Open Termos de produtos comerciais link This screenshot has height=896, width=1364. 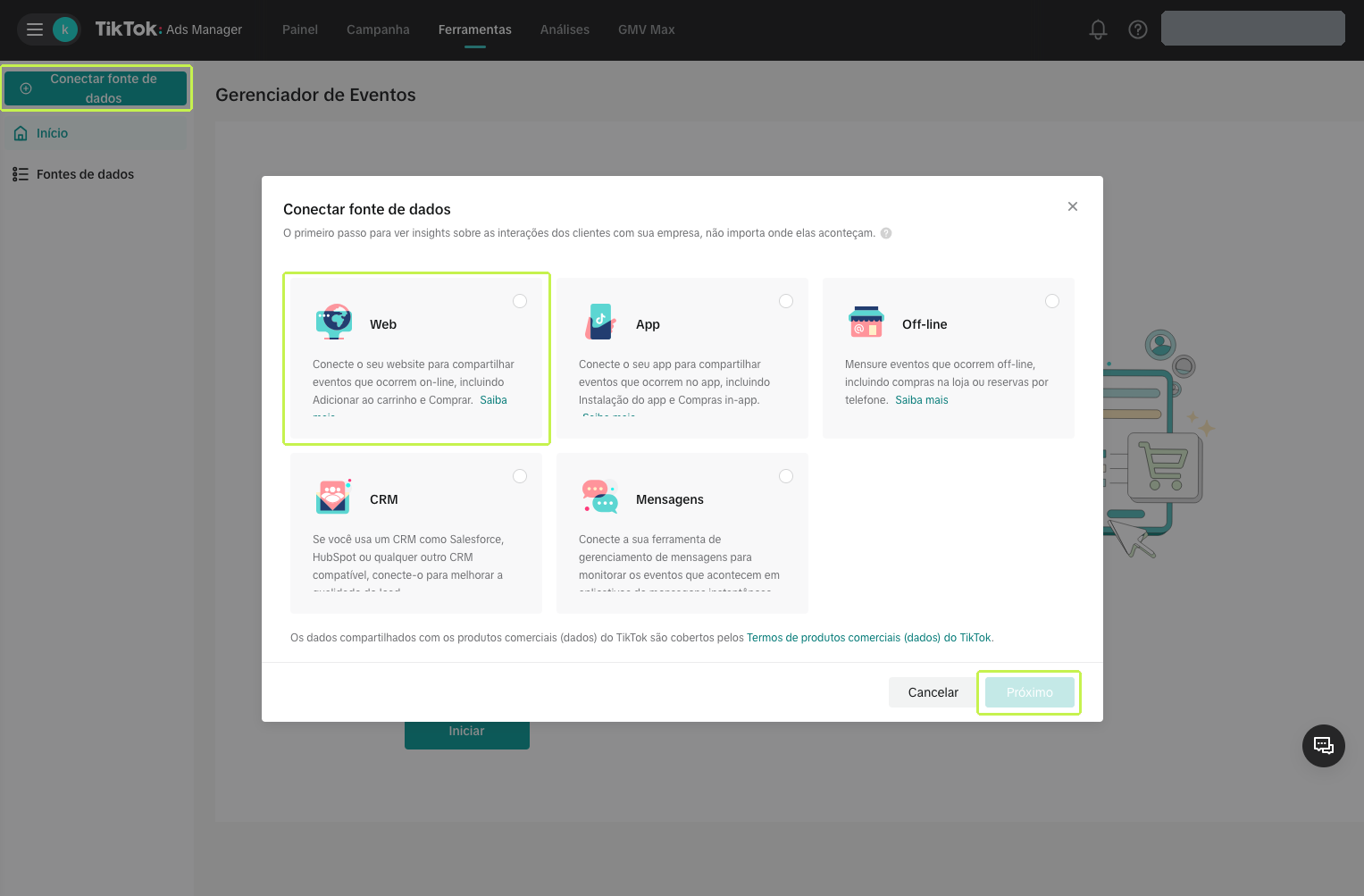[x=869, y=638]
